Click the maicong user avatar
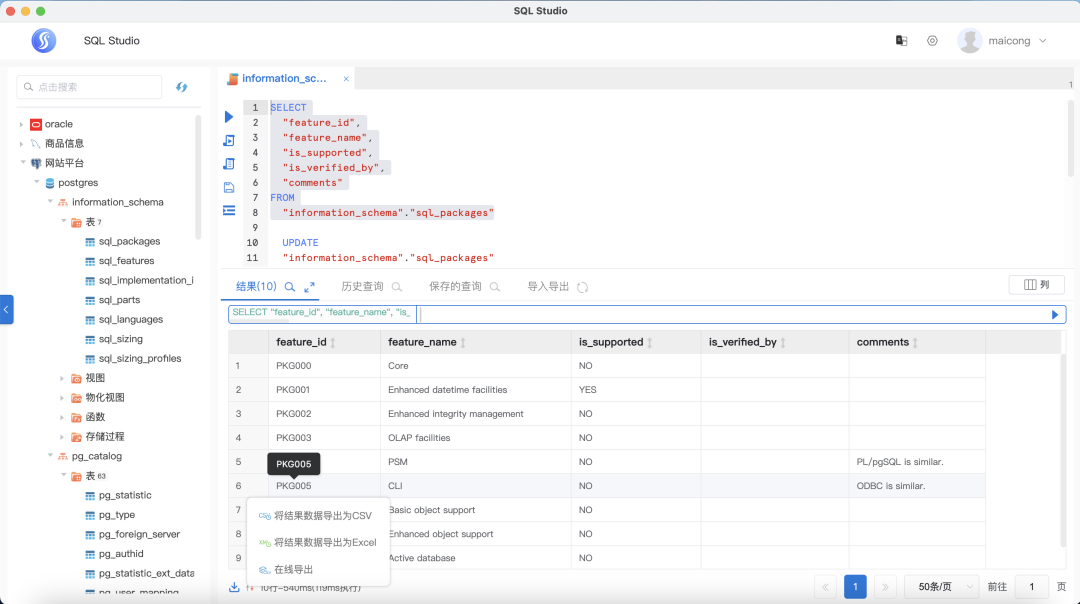This screenshot has width=1080, height=604. (x=969, y=41)
